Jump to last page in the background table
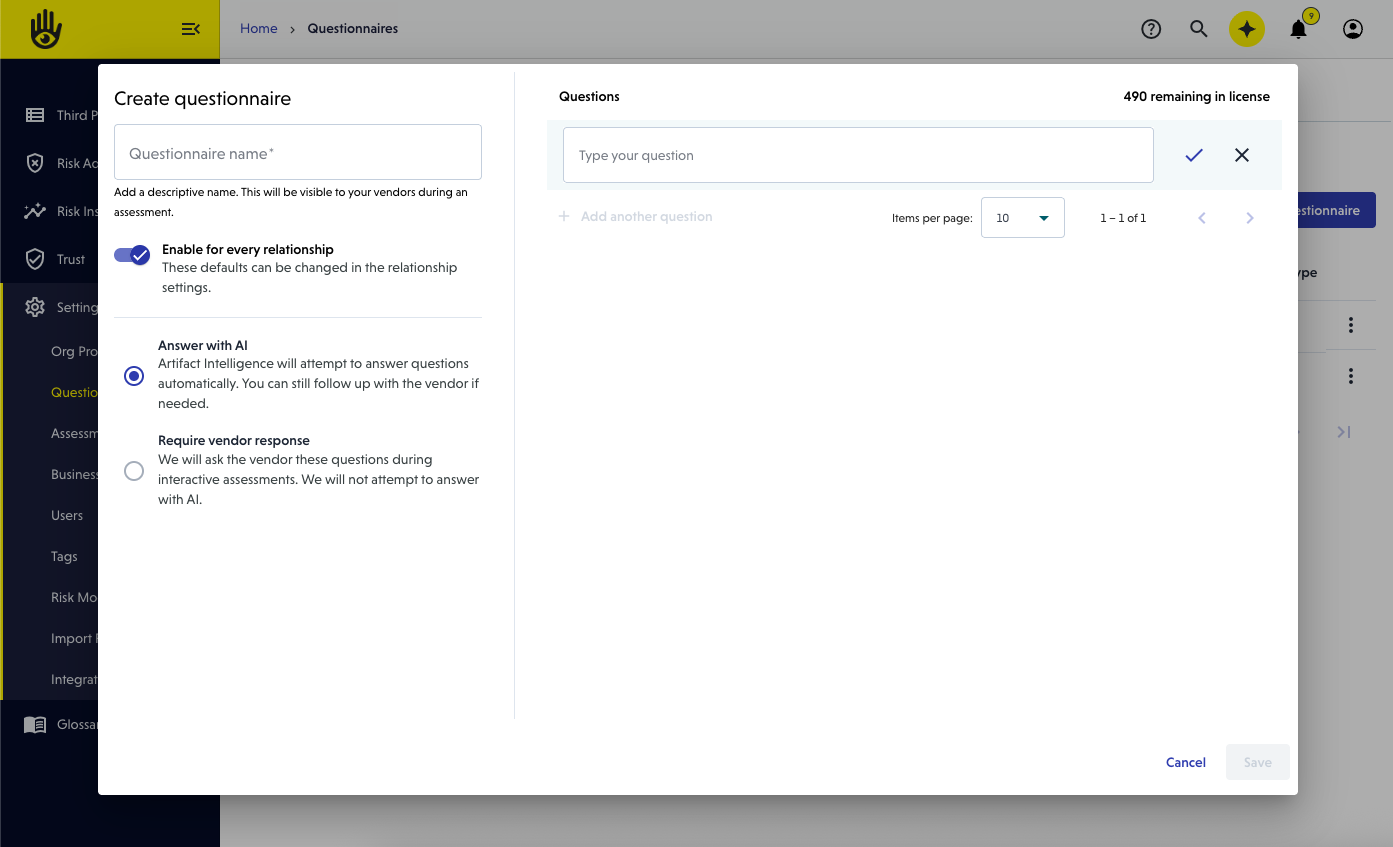 1344,432
